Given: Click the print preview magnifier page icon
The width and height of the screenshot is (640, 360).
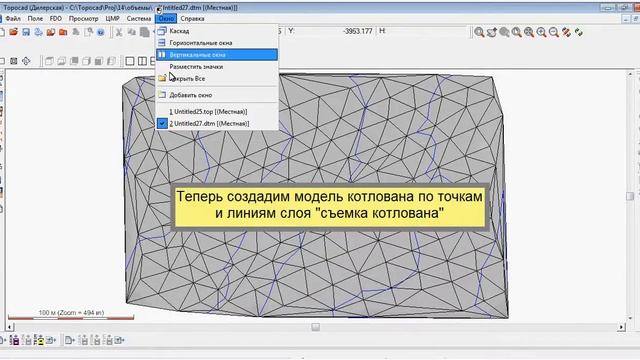Looking at the screenshot, I should pyautogui.click(x=88, y=32).
